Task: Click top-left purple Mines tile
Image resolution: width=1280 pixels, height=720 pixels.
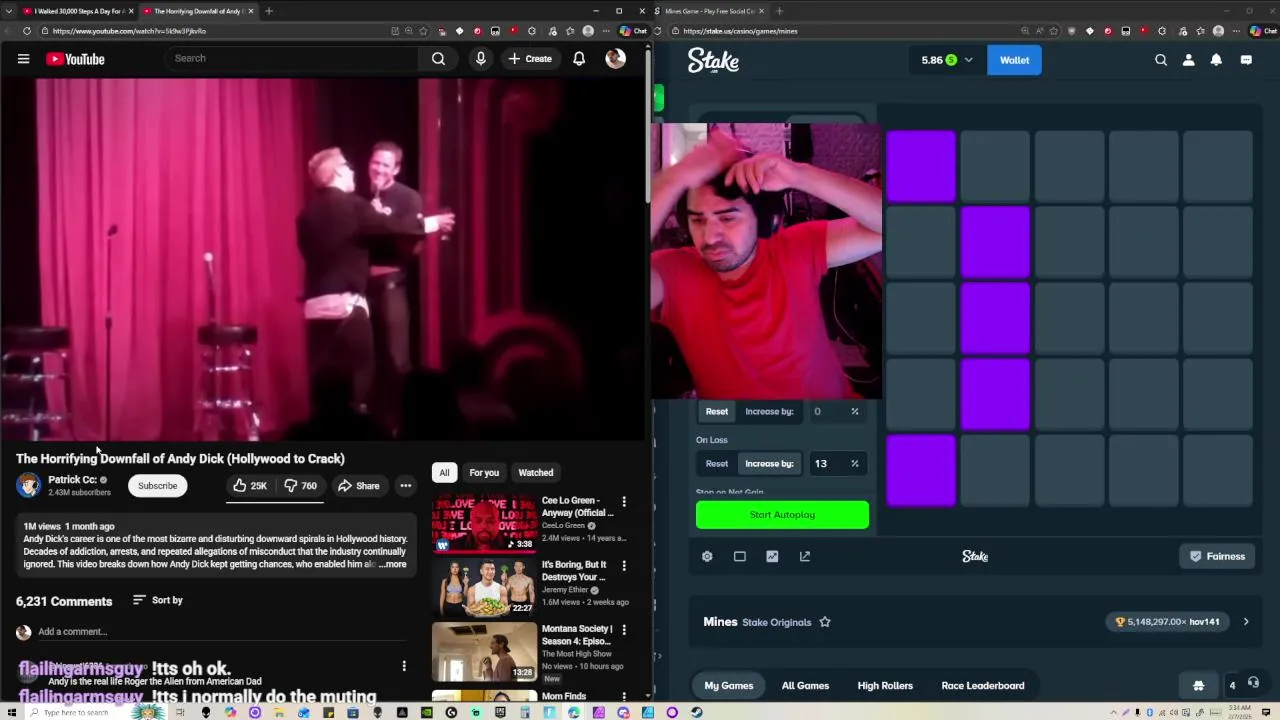Action: (x=921, y=166)
